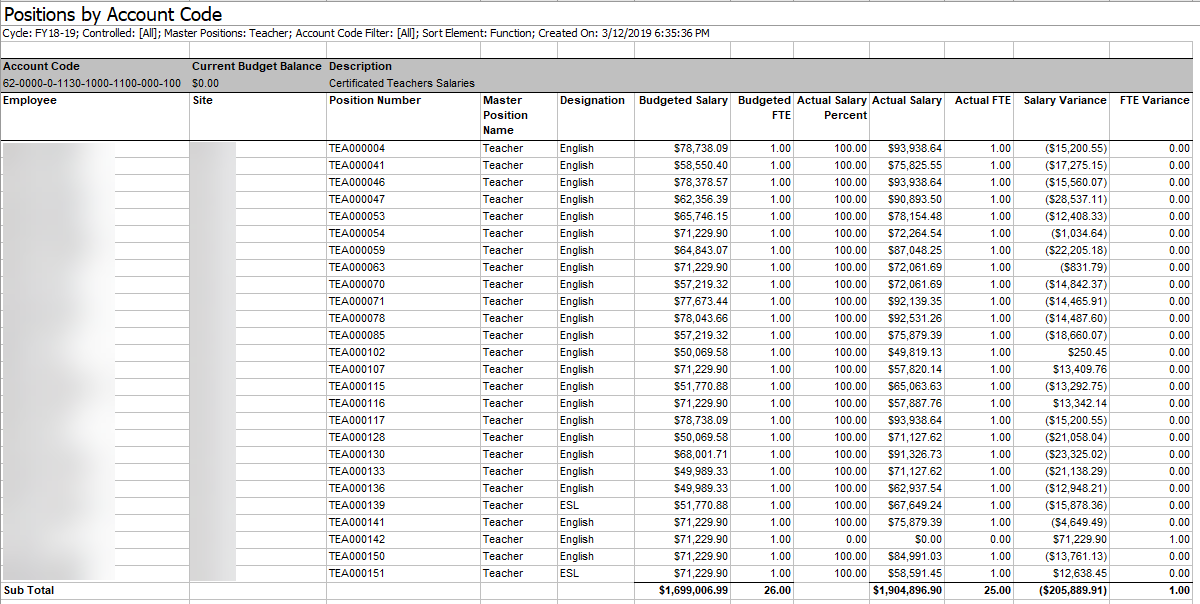The width and height of the screenshot is (1200, 604).
Task: Select the ESL designation for TEA000151
Action: point(569,574)
